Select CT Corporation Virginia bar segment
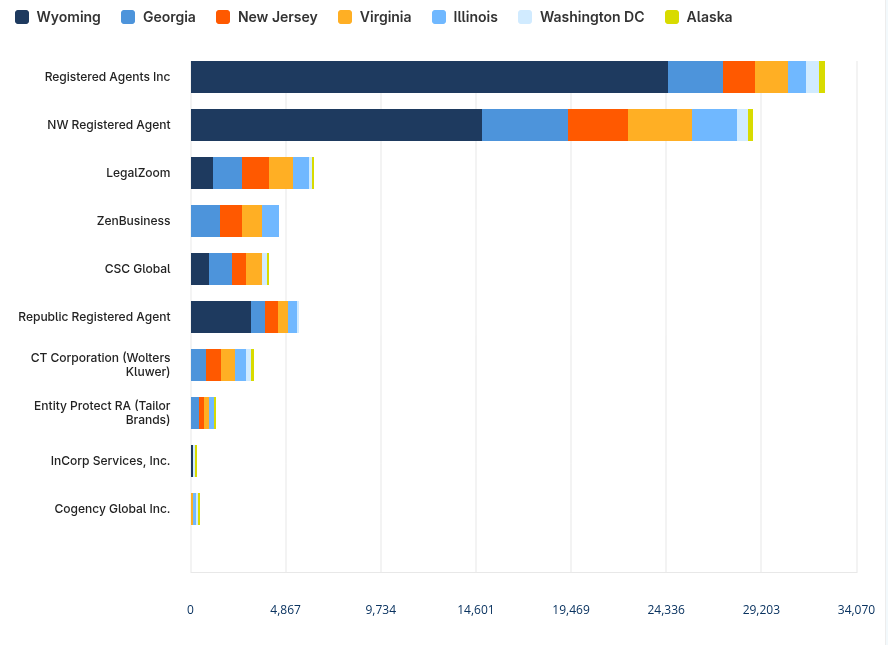888x645 pixels. pos(228,365)
